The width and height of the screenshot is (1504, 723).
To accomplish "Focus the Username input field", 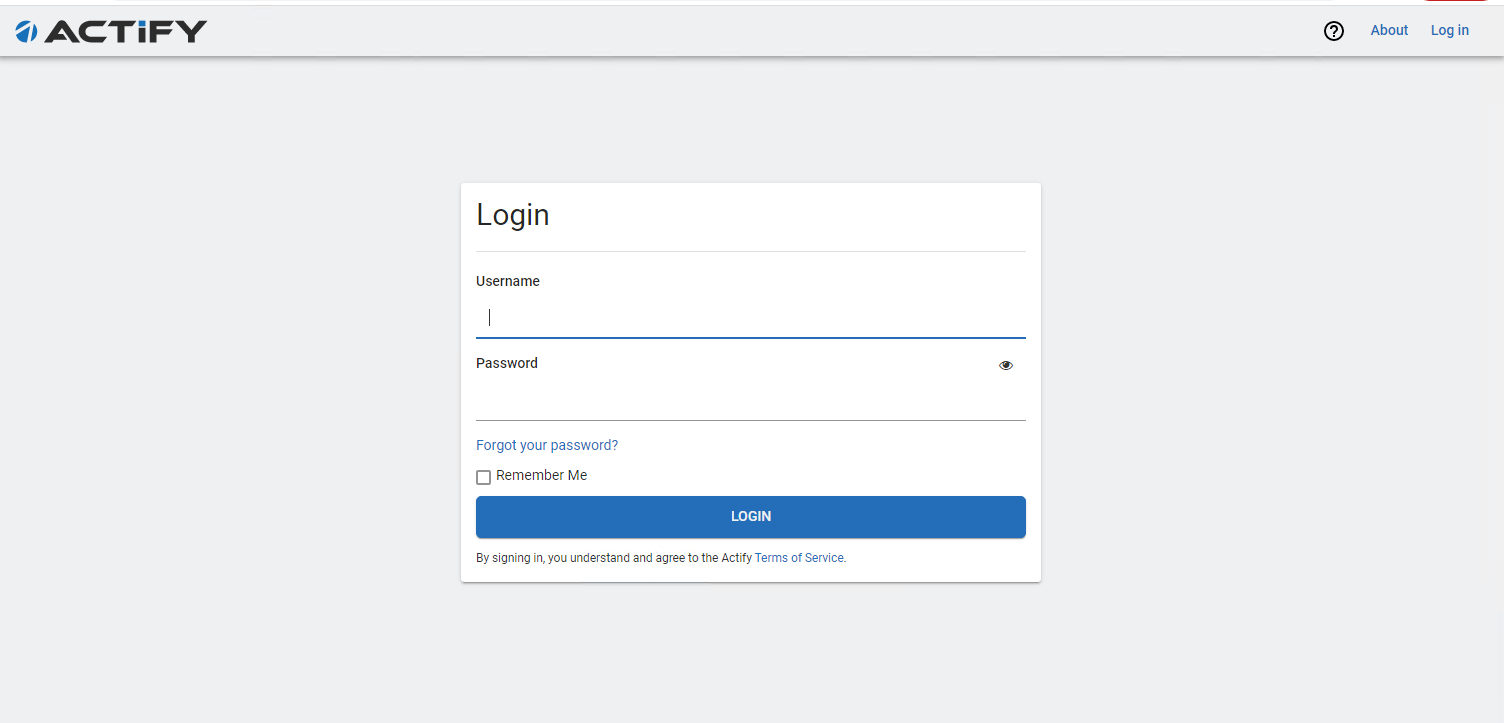I will (751, 317).
